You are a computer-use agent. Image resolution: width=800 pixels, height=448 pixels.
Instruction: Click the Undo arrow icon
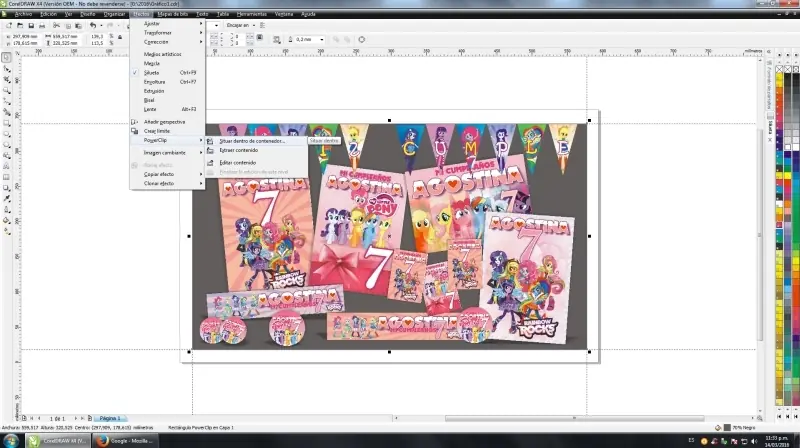pos(93,25)
